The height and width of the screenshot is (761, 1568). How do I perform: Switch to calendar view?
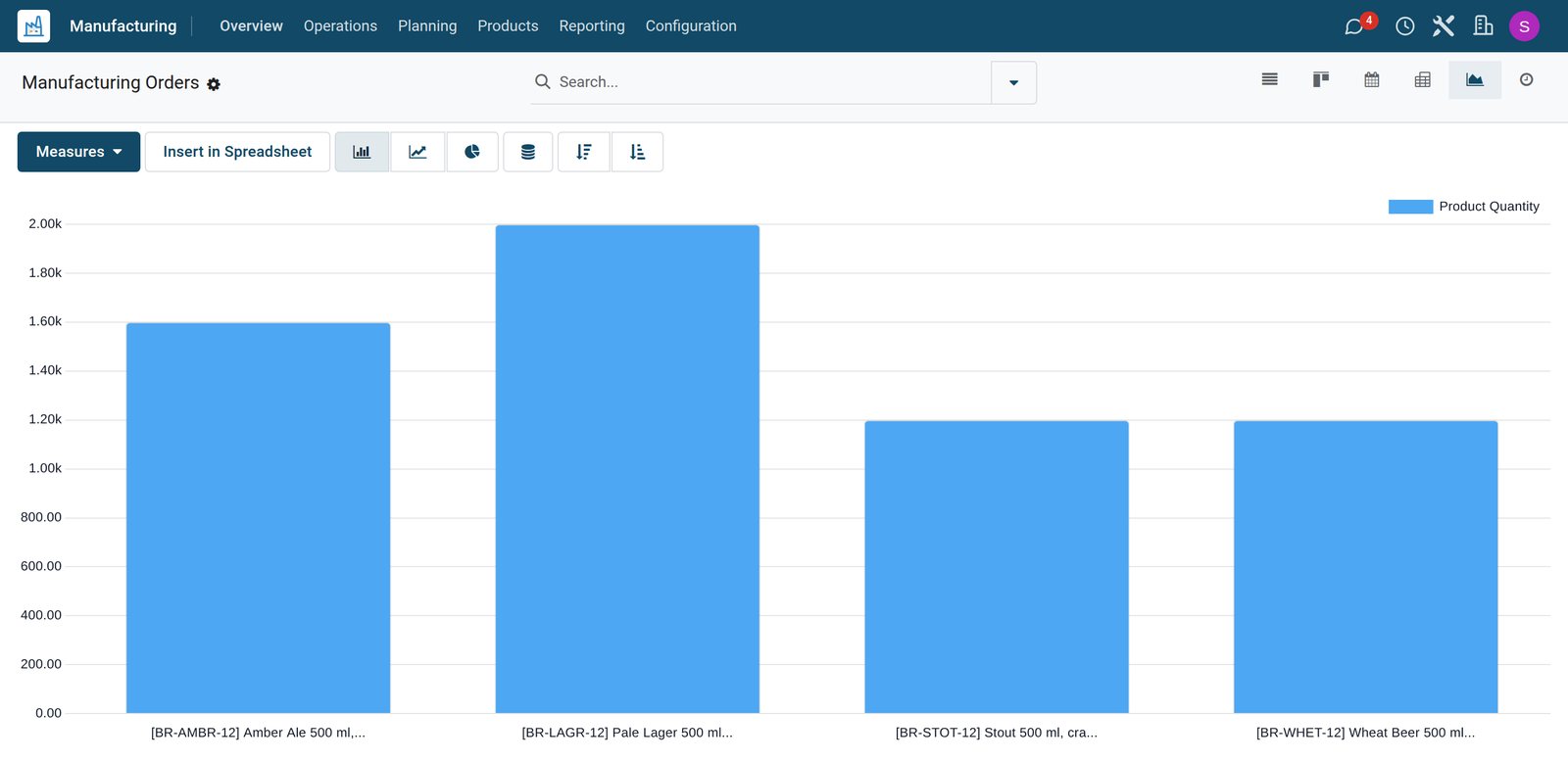point(1372,80)
